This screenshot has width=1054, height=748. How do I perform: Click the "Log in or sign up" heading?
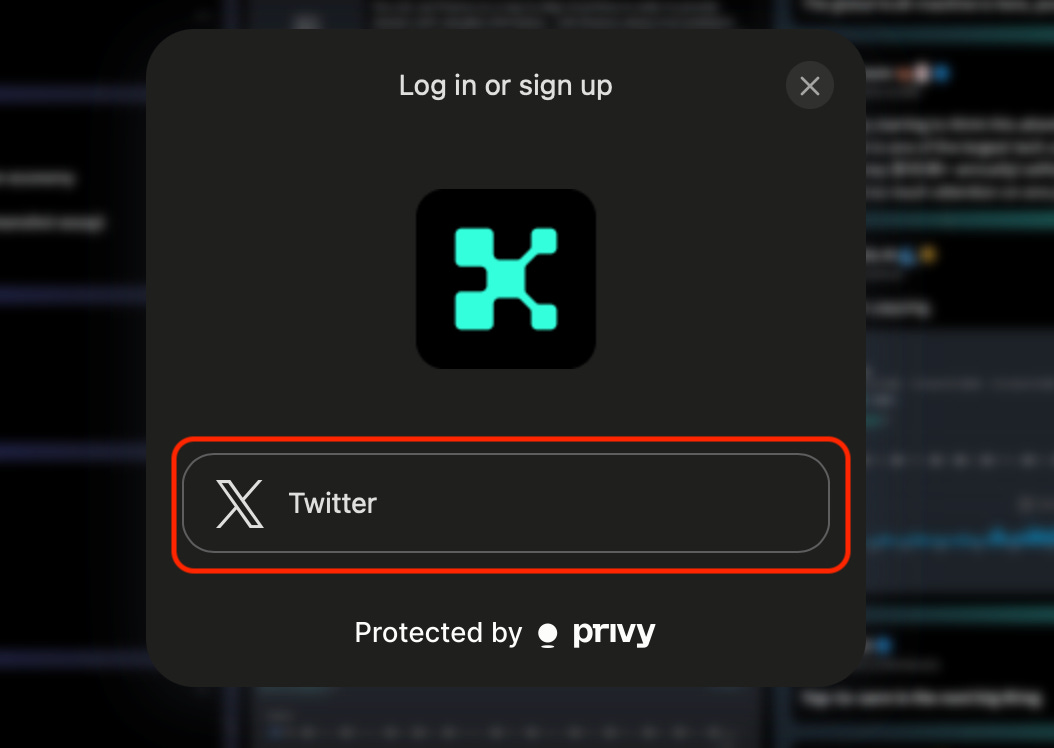click(x=505, y=86)
